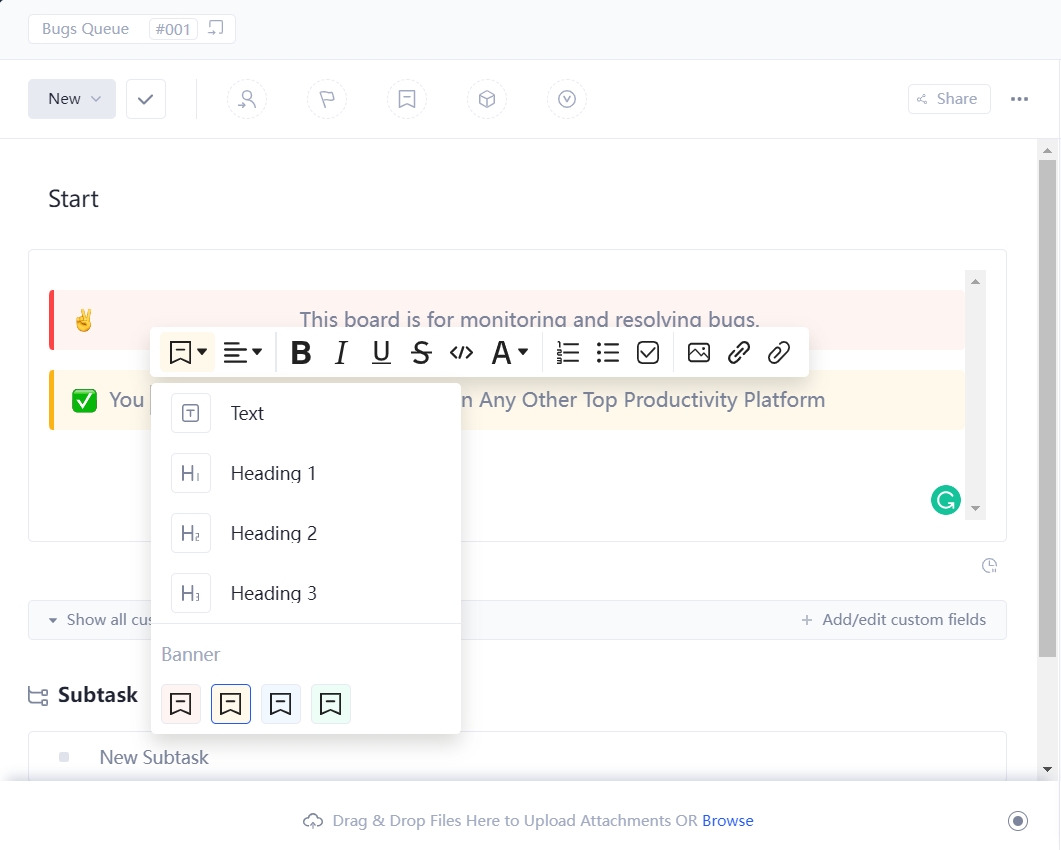Insert a checklist block
The image size is (1061, 850).
coord(648,352)
